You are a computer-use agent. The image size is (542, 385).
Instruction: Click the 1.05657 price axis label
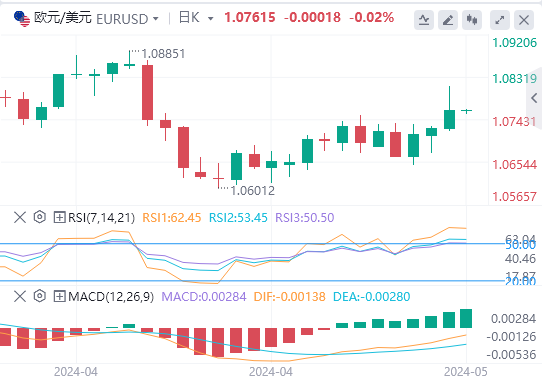coord(514,197)
